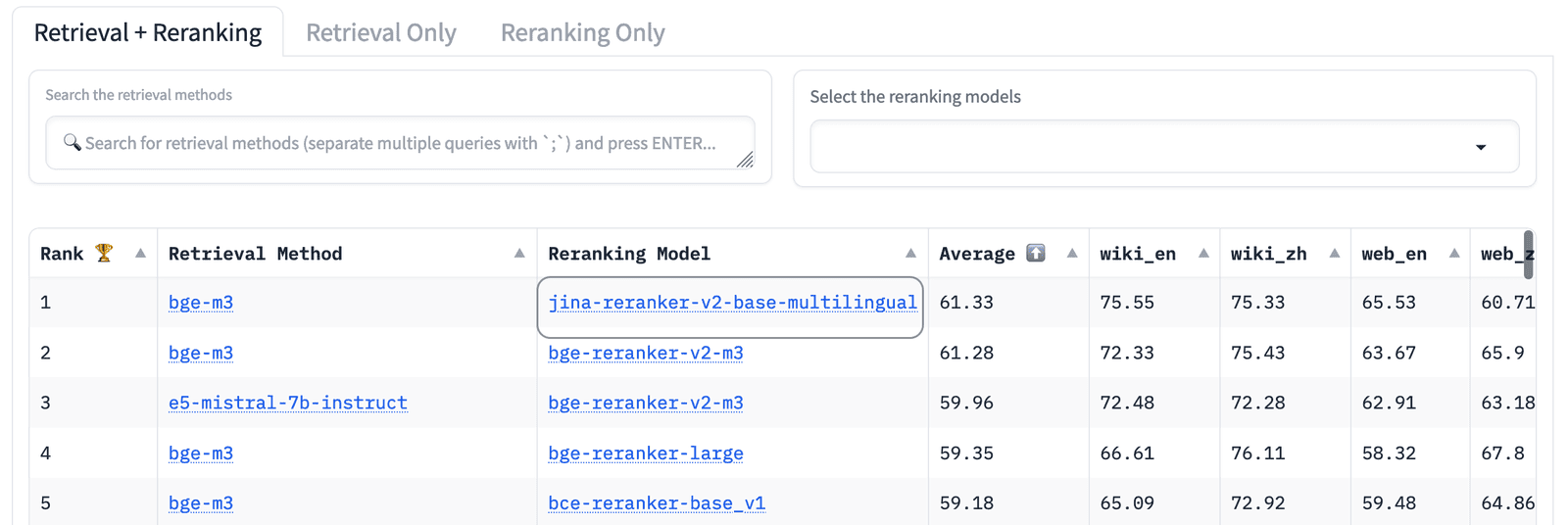
Task: Click the web_en header label
Action: pyautogui.click(x=1395, y=254)
